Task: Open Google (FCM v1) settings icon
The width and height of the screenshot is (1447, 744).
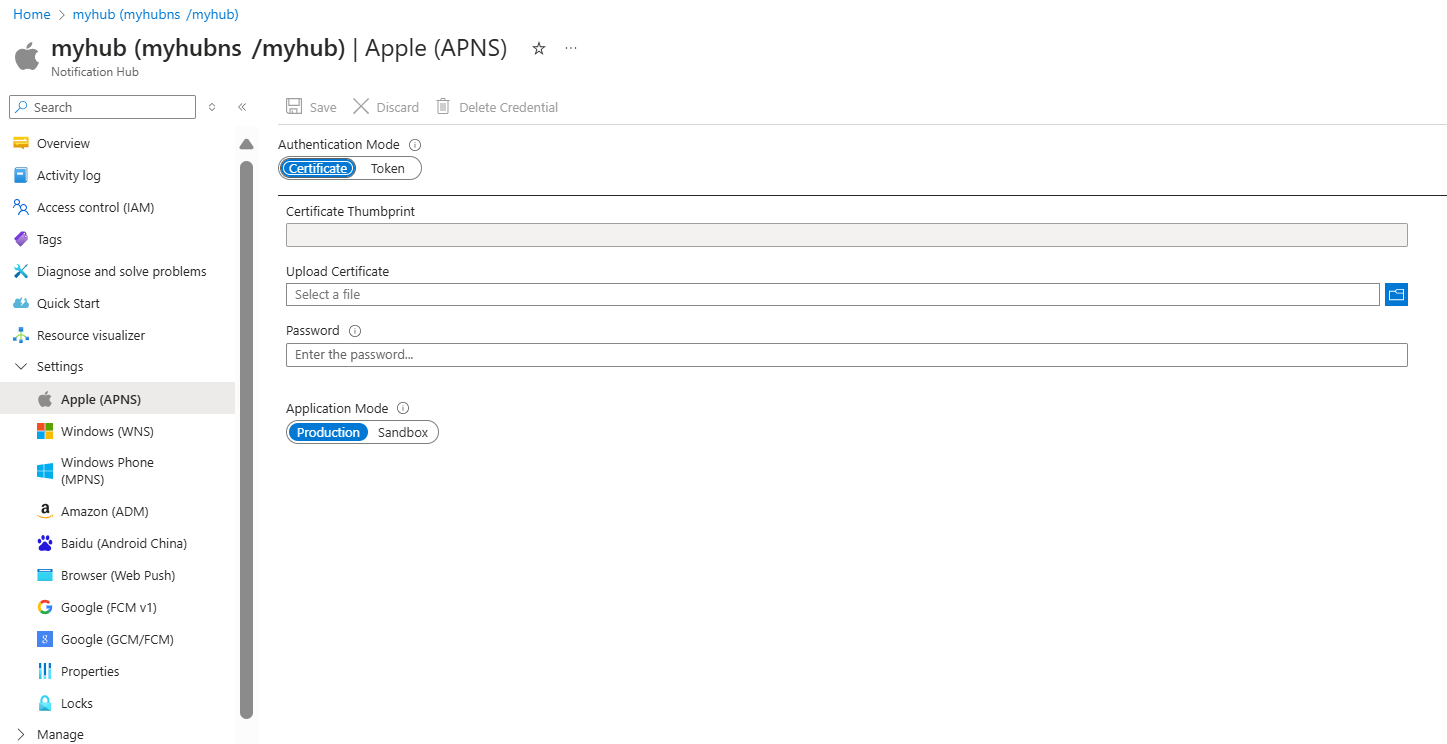Action: [44, 606]
